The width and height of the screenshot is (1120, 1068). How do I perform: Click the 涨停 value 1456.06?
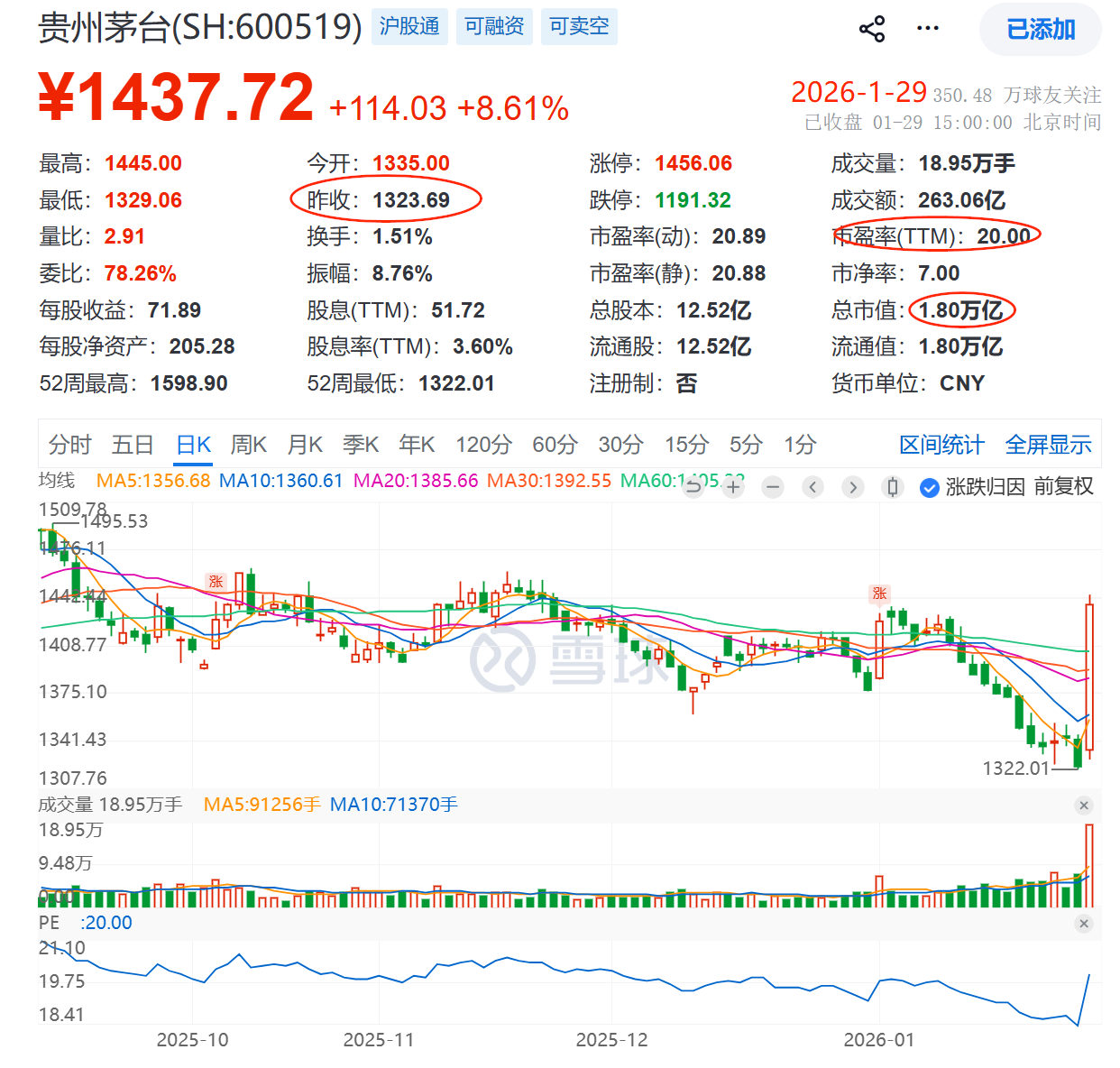tap(693, 163)
